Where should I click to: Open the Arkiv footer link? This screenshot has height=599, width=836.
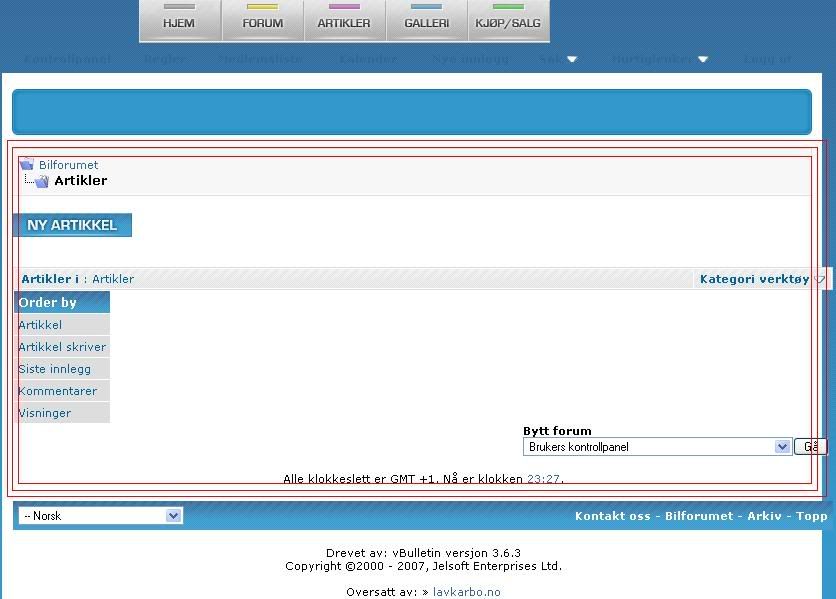[x=765, y=516]
